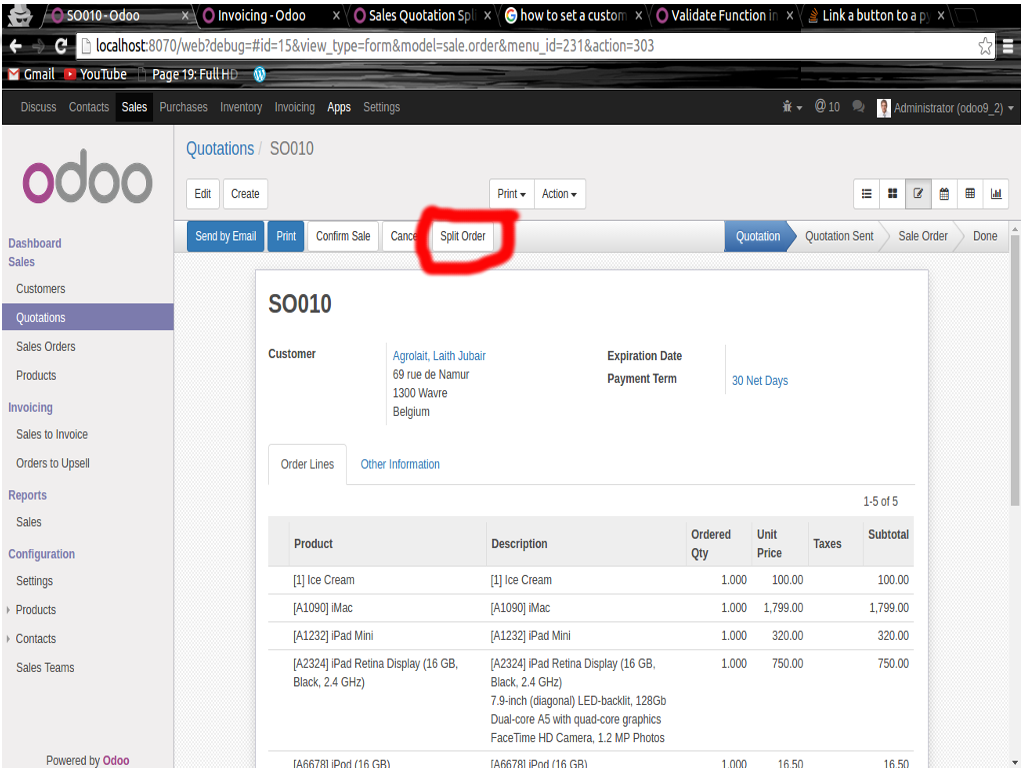
Task: Click the Odoo link in Powered by
Action: tap(116, 760)
